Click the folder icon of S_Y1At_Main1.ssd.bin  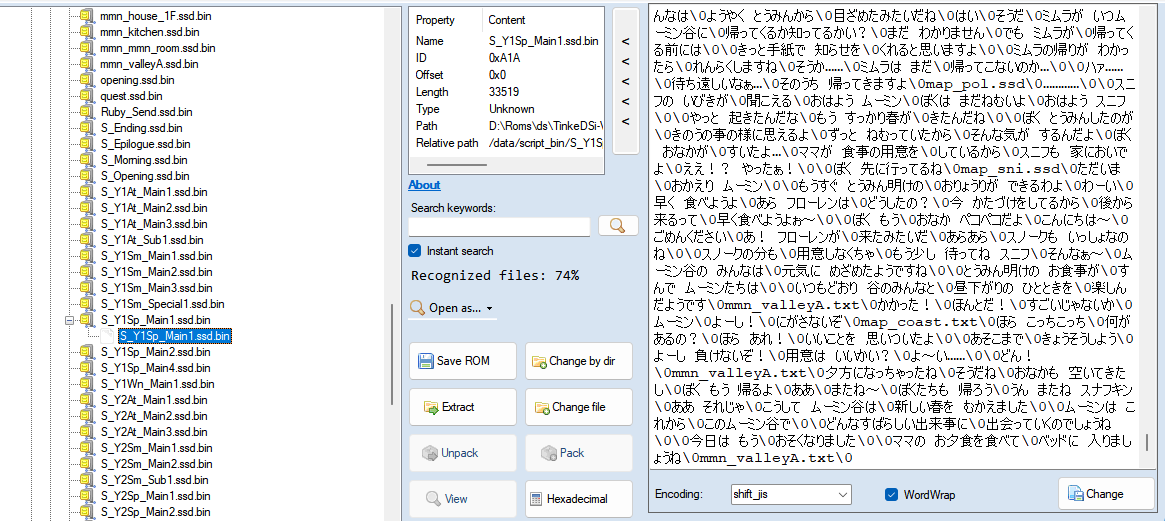(x=87, y=192)
